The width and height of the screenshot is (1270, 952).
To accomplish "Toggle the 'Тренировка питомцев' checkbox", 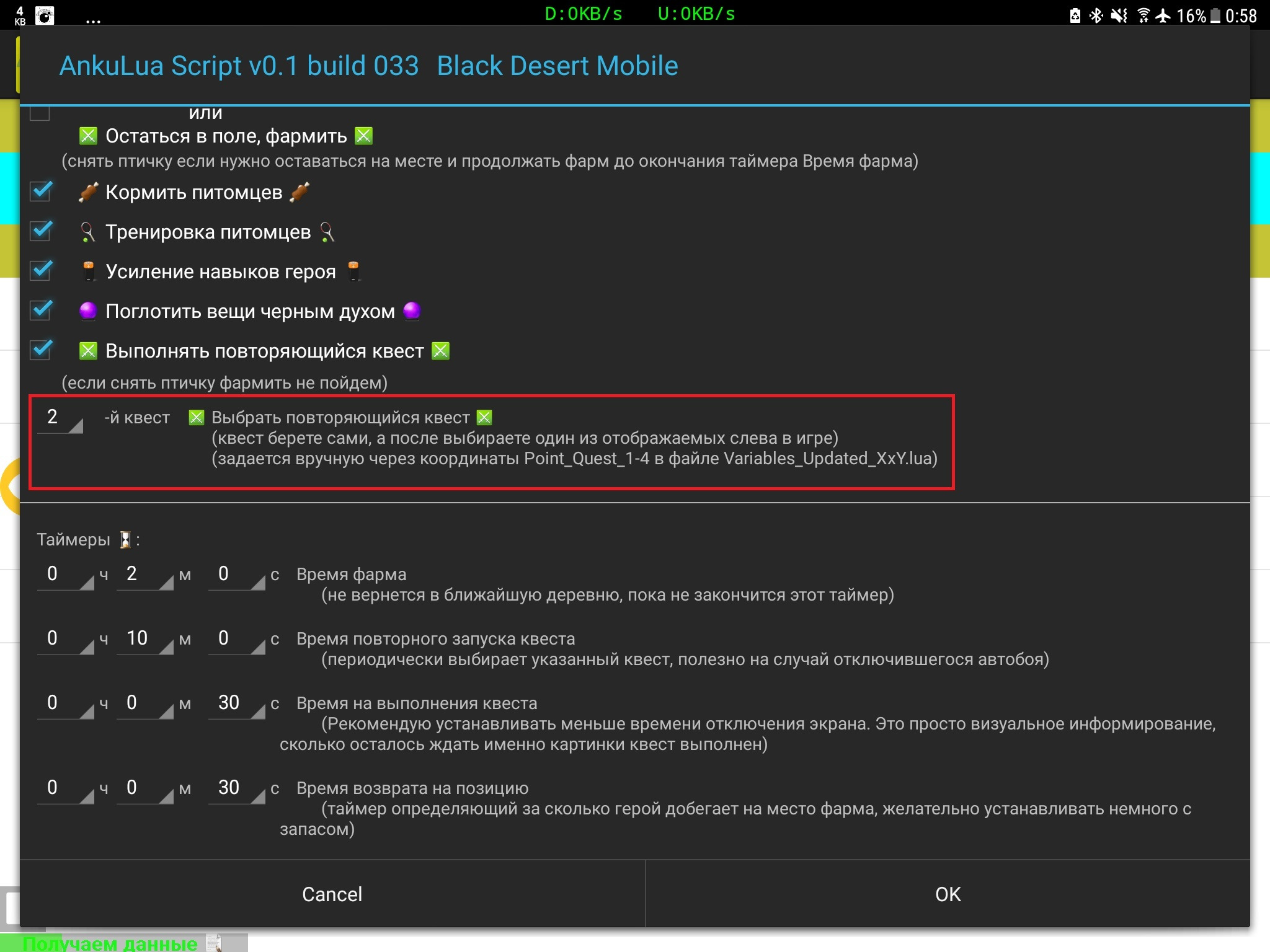I will (x=41, y=231).
